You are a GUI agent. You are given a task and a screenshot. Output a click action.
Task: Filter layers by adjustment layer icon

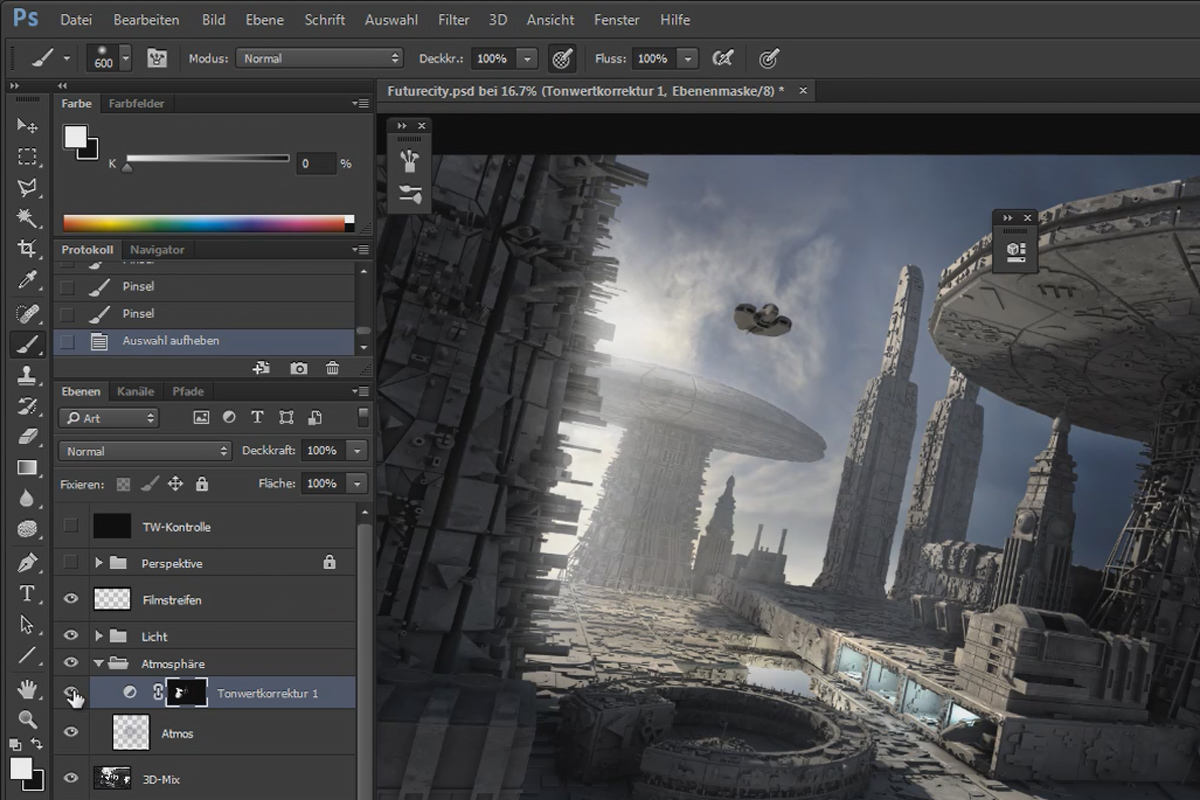coord(229,417)
